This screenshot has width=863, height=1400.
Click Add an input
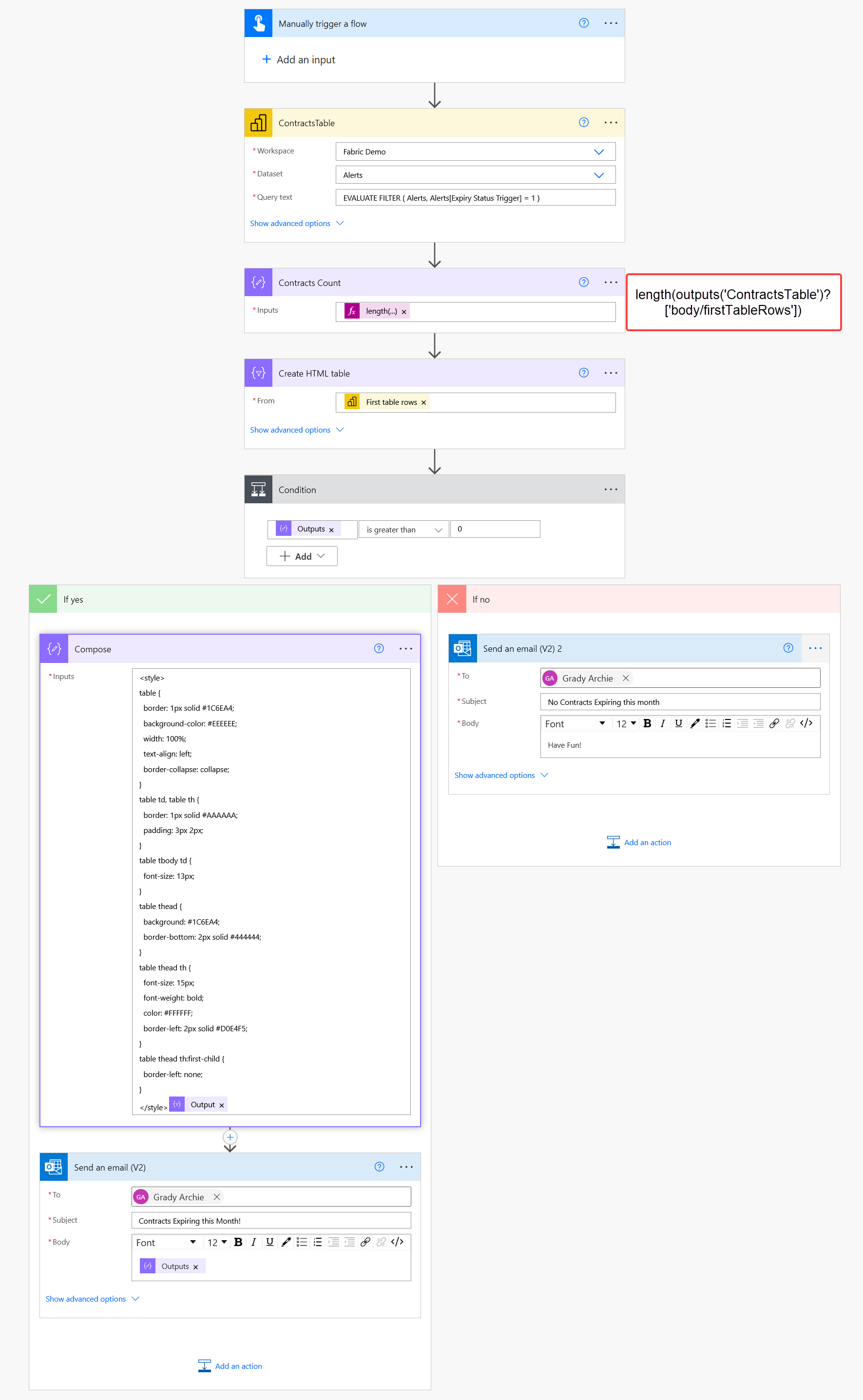pos(299,60)
